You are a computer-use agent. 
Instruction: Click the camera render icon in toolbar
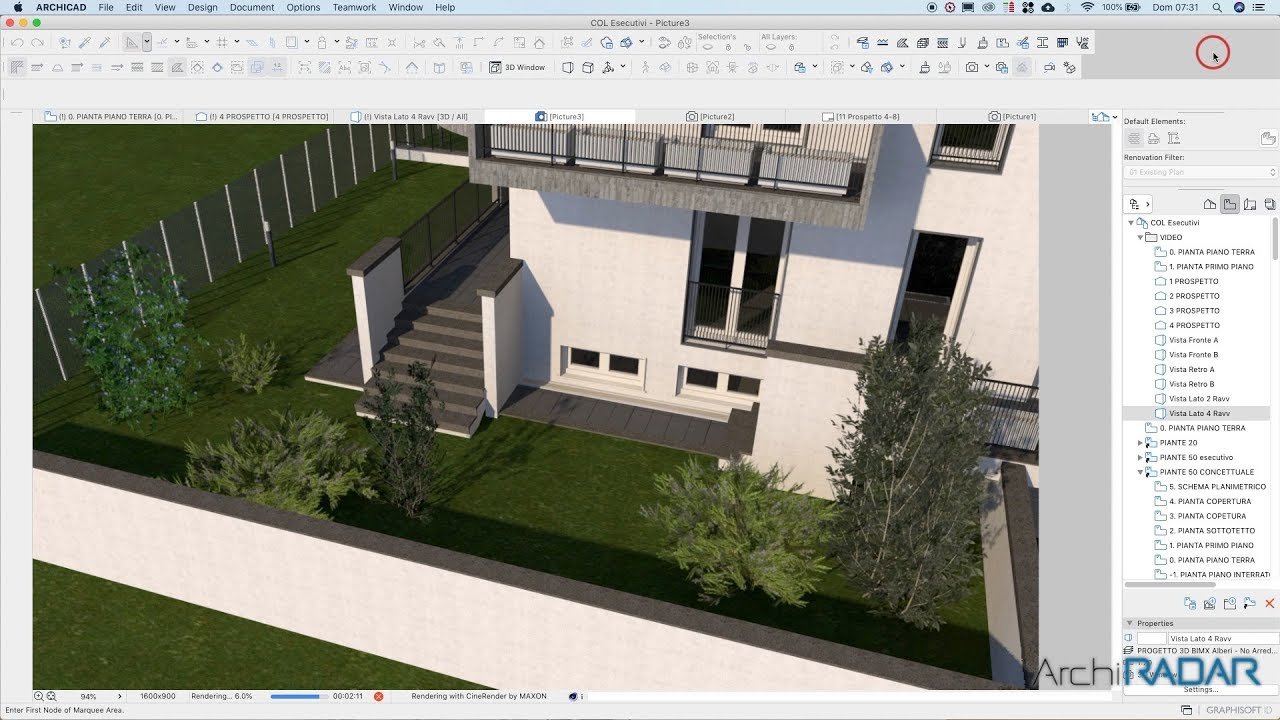click(x=971, y=67)
